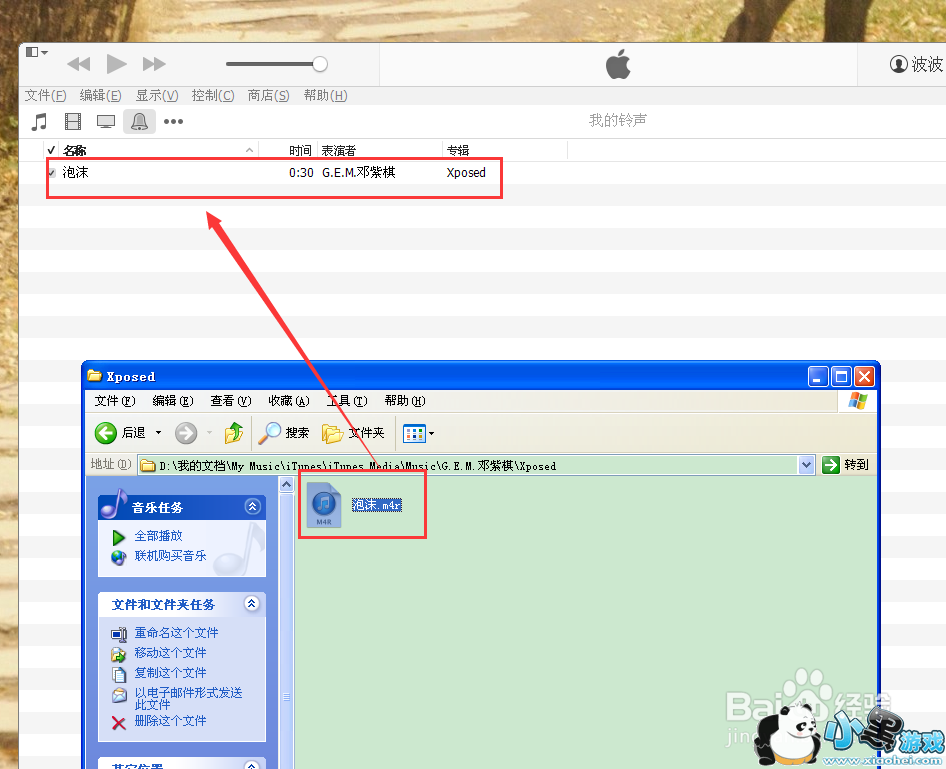Viewport: 946px width, 769px height.
Task: Close the Xposed Explorer window
Action: coord(865,377)
